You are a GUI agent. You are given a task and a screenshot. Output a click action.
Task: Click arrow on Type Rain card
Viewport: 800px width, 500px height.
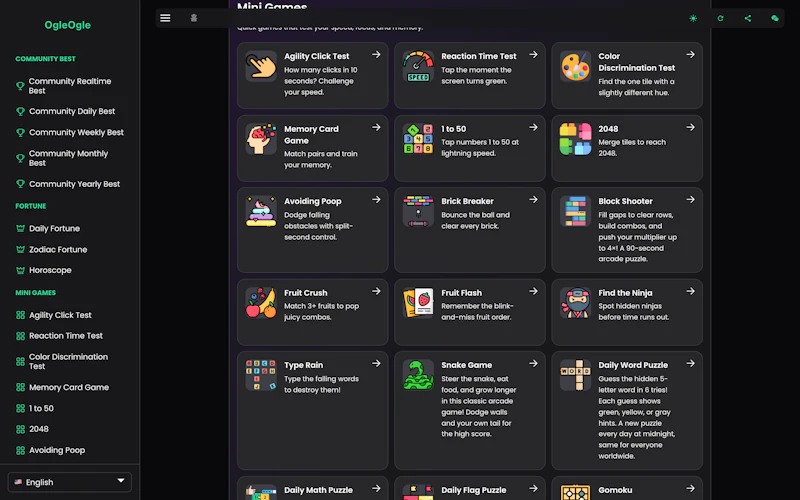376,363
